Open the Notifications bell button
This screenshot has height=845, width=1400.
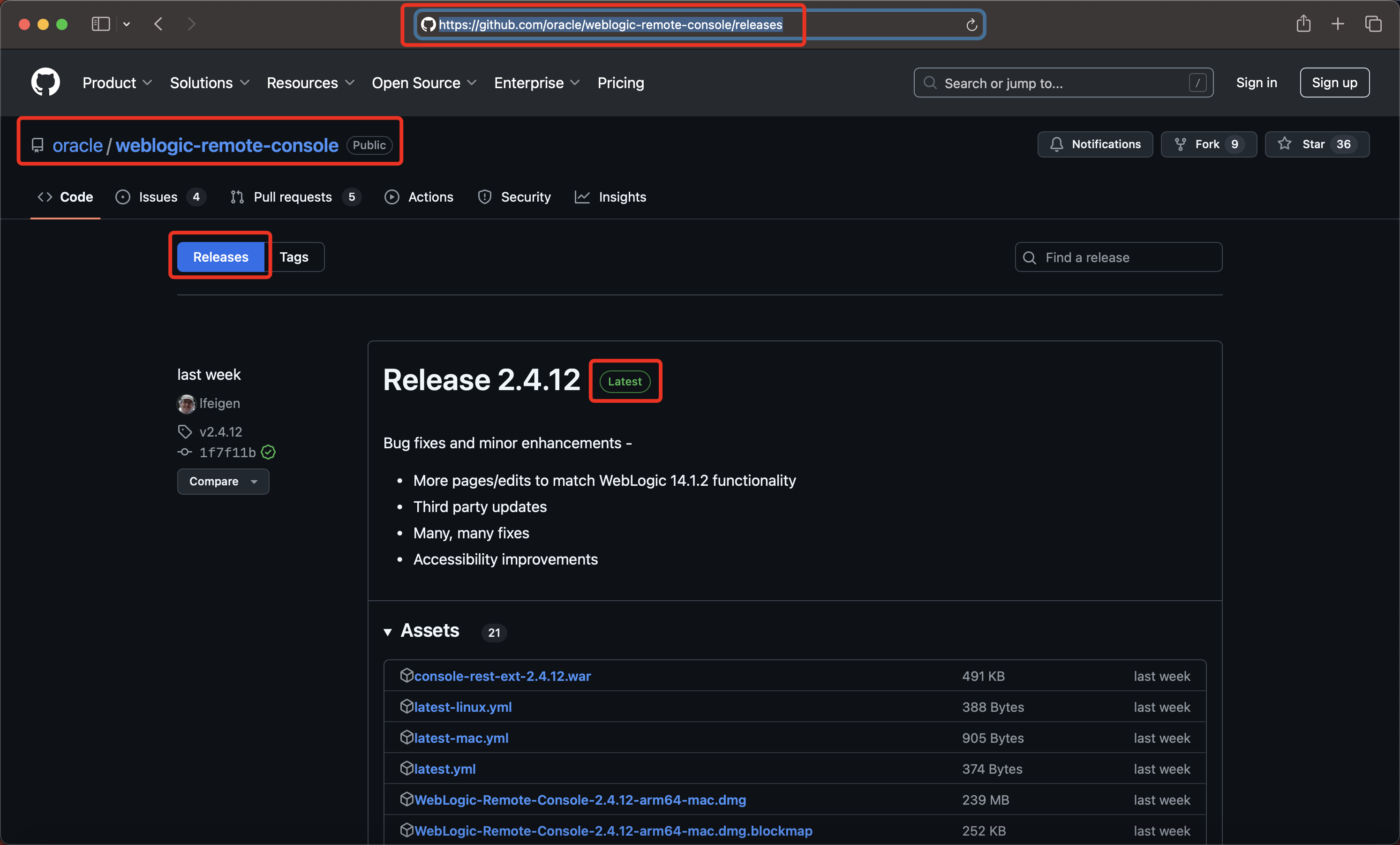tap(1094, 144)
